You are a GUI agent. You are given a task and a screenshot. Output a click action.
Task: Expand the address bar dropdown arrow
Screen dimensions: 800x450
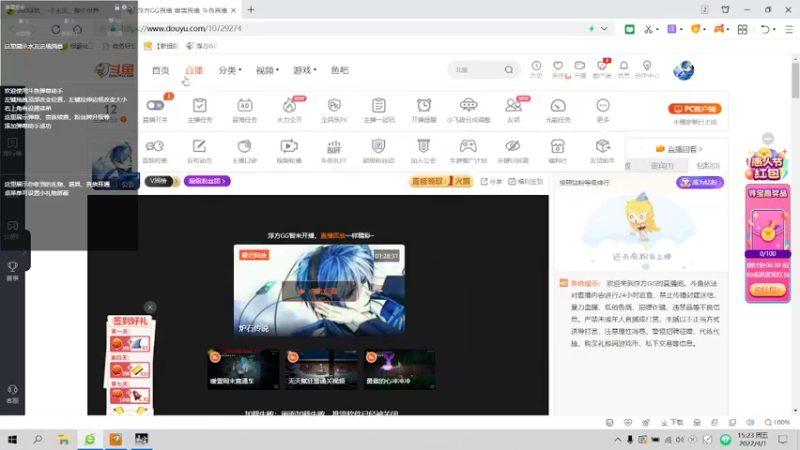(604, 29)
